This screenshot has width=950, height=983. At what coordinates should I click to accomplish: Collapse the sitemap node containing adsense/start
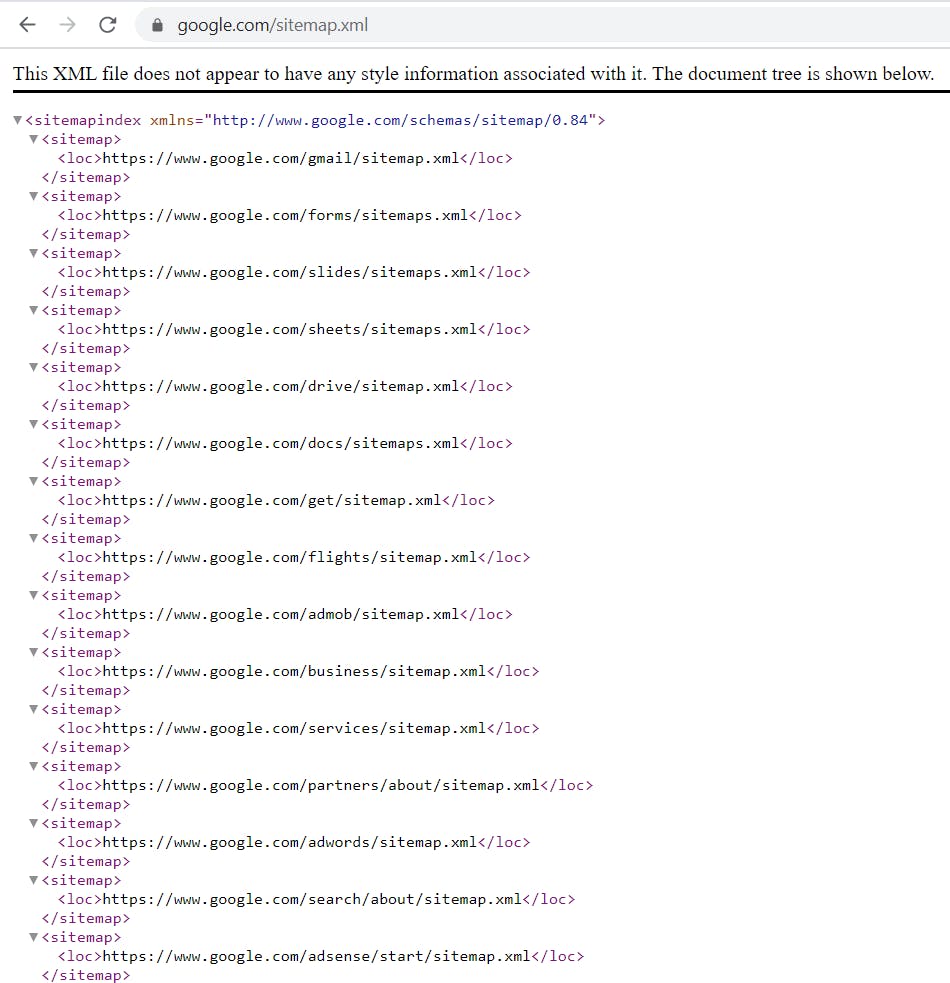[34, 937]
